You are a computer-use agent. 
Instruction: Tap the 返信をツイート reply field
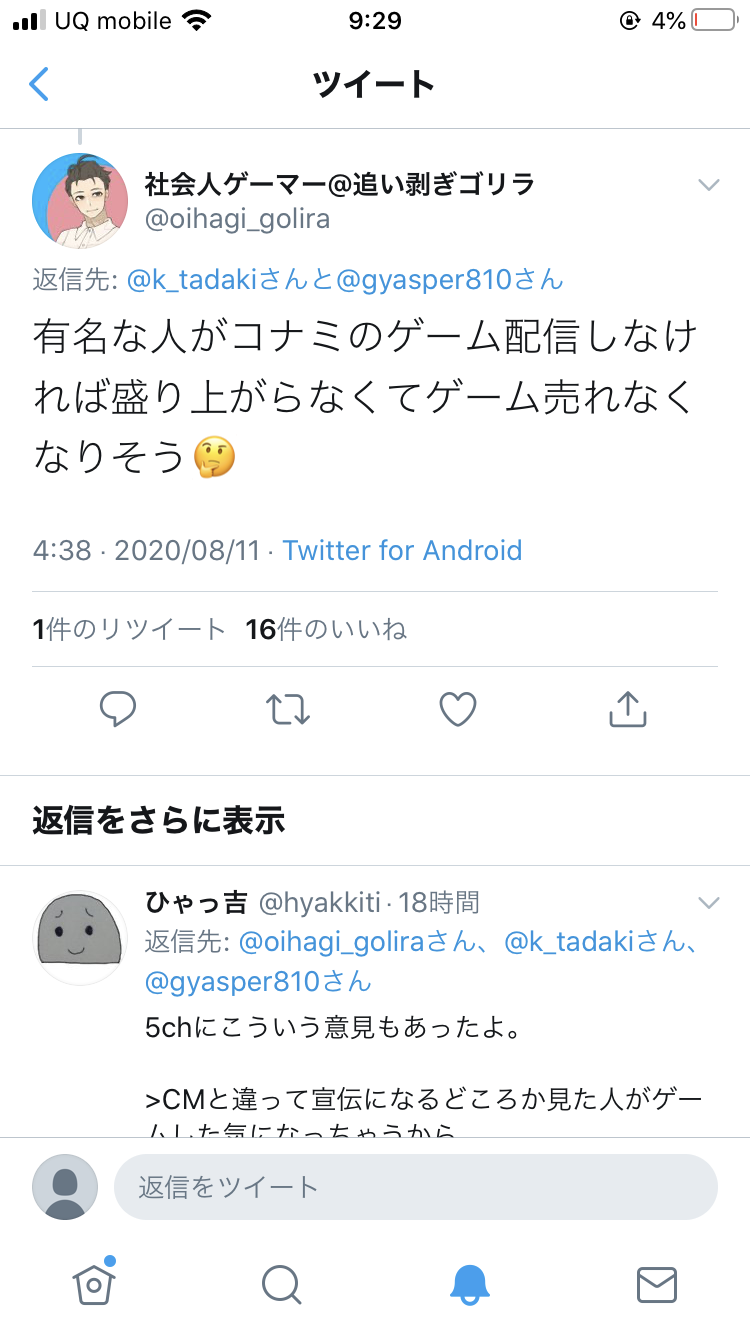(416, 1187)
